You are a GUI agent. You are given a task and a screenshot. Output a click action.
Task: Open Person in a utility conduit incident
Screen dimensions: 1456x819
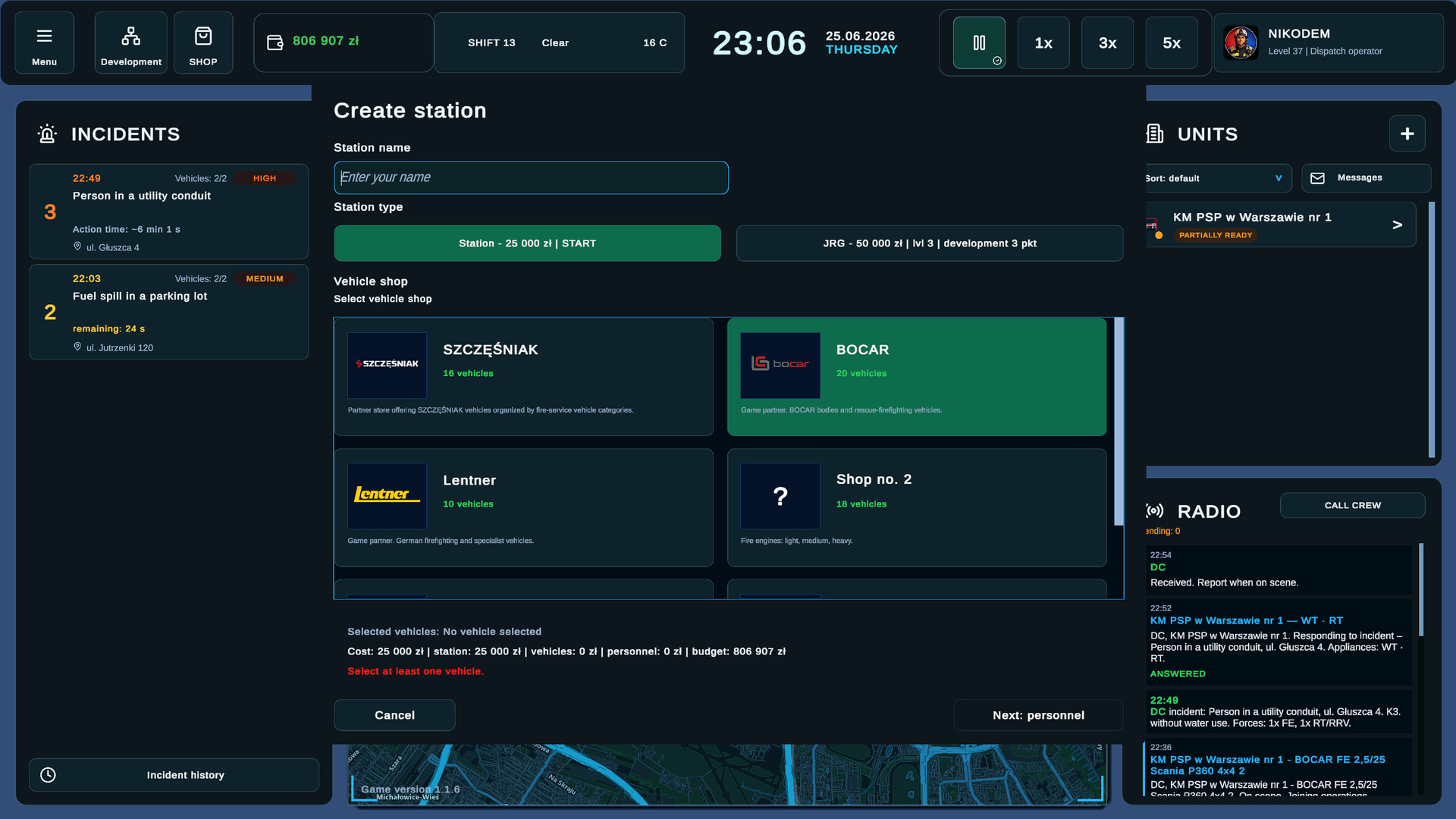168,212
